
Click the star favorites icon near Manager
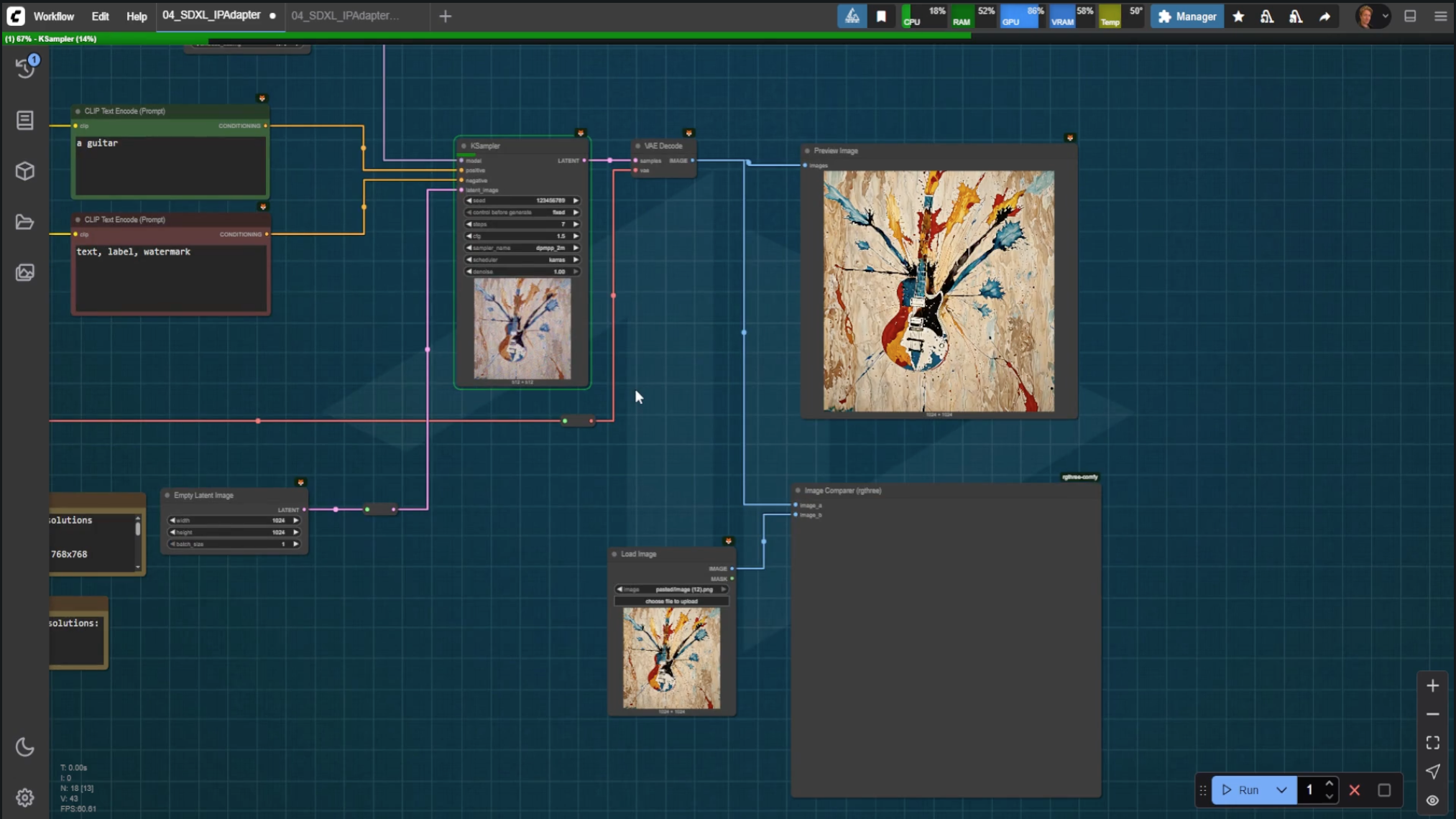(1238, 17)
